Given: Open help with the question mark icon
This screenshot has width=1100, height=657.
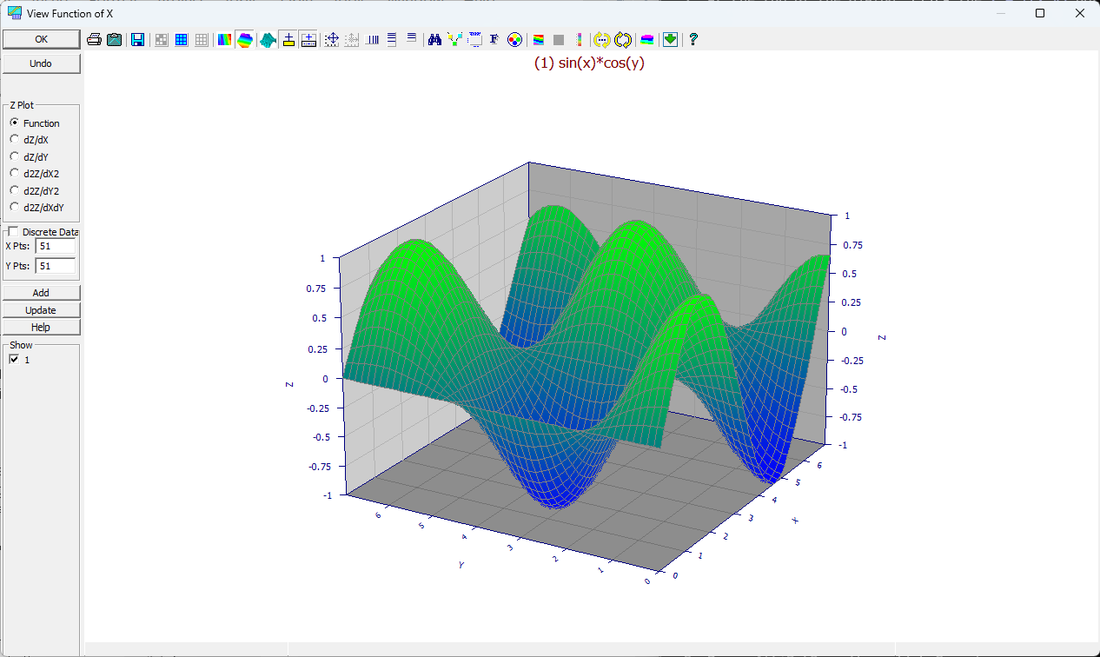Looking at the screenshot, I should click(x=693, y=40).
